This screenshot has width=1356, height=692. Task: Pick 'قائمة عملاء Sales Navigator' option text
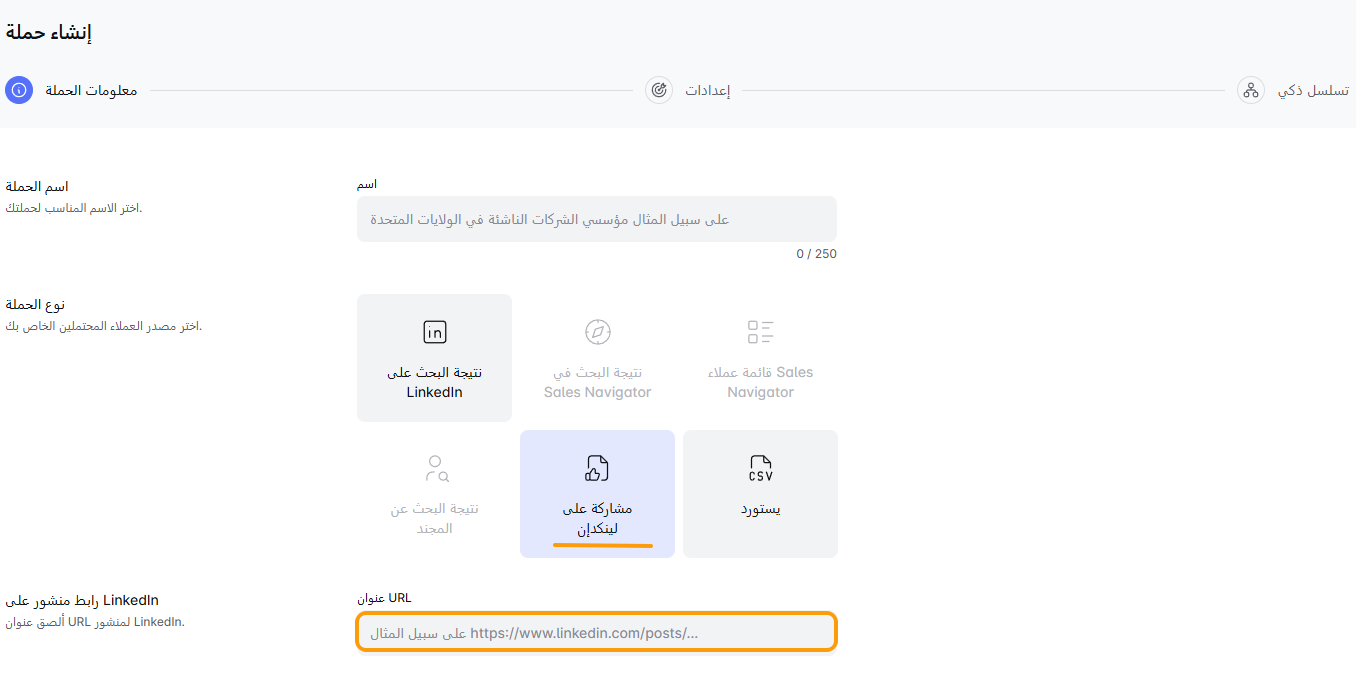tap(760, 382)
